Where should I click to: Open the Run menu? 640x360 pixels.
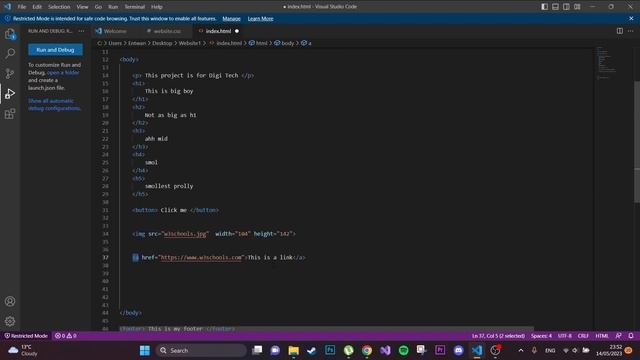click(x=113, y=7)
